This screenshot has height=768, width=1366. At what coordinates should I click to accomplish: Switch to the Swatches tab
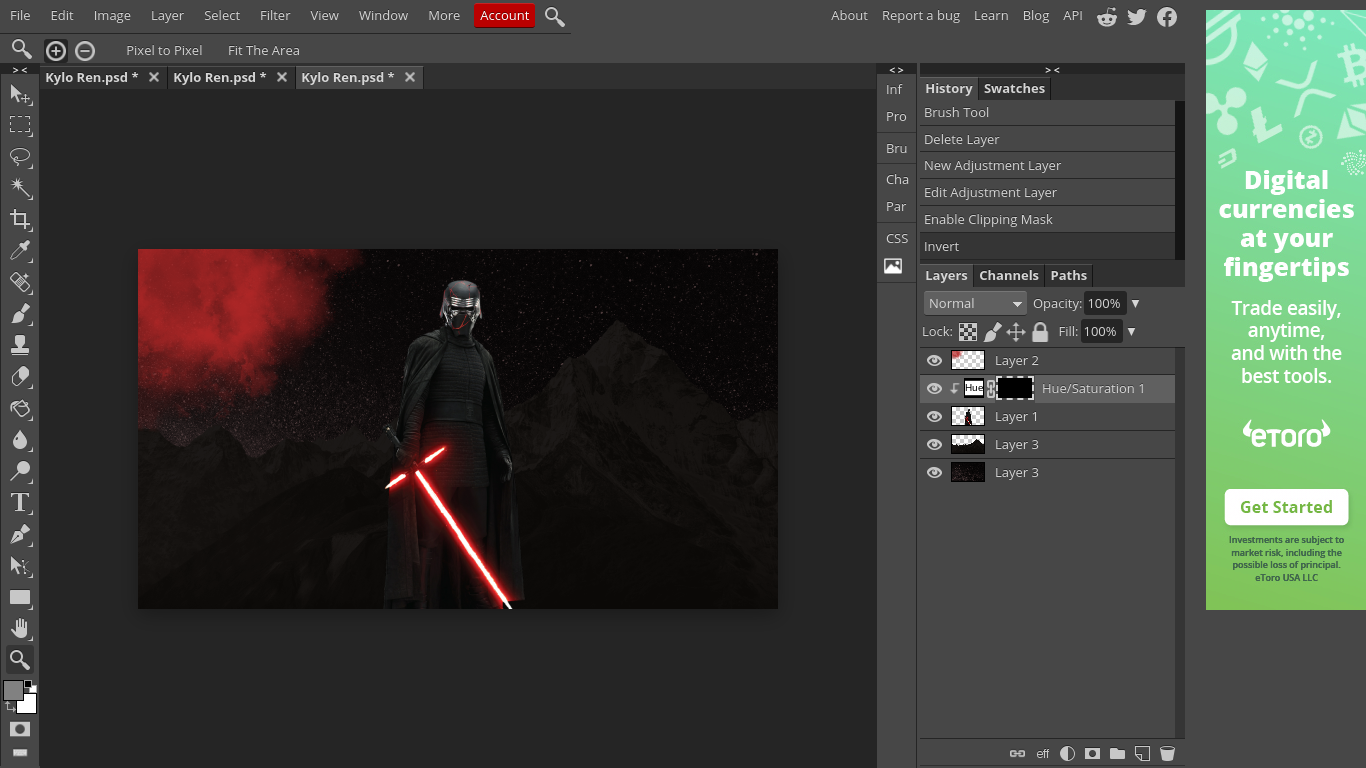(x=1014, y=88)
